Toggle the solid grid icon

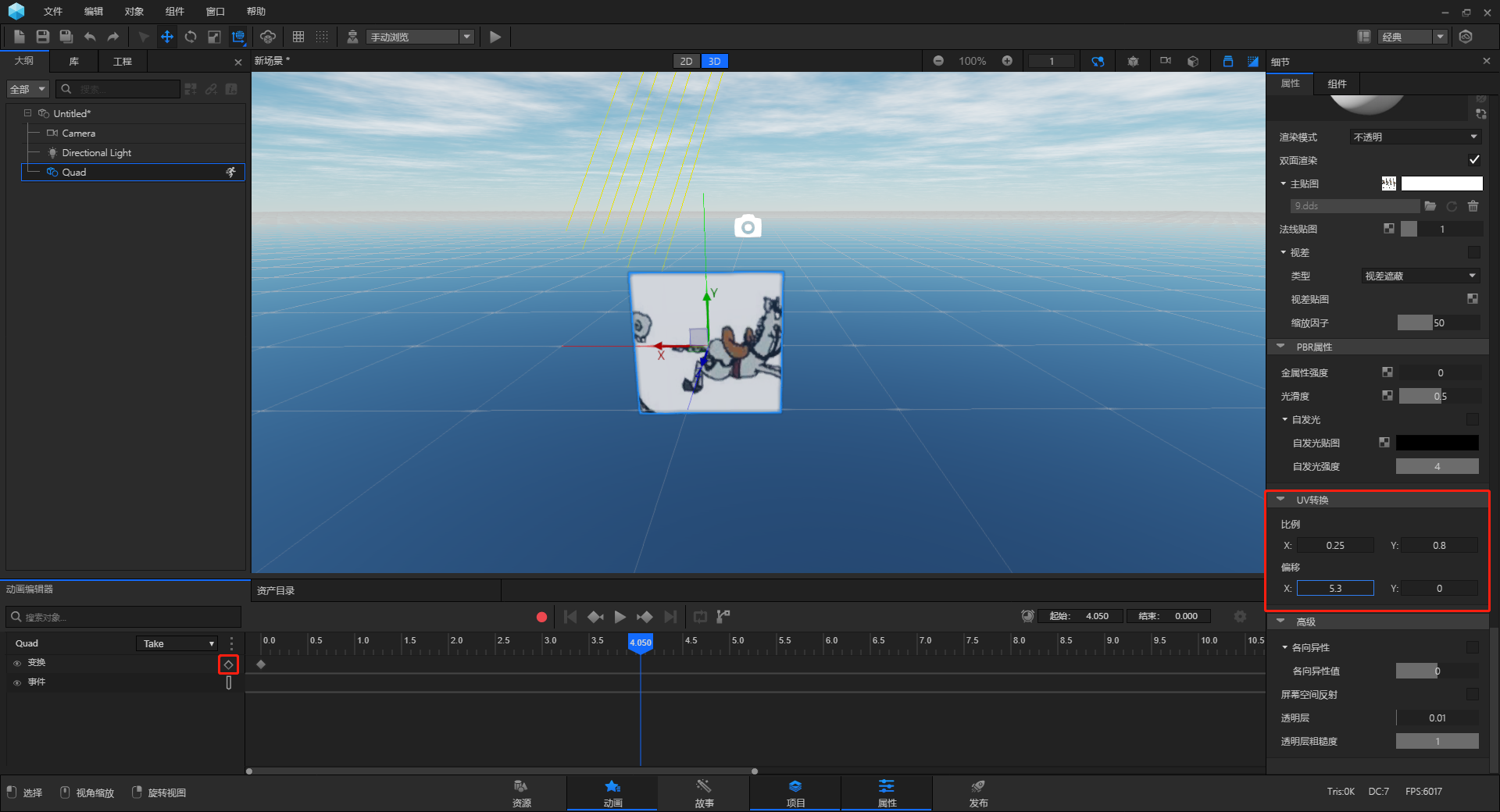[298, 37]
